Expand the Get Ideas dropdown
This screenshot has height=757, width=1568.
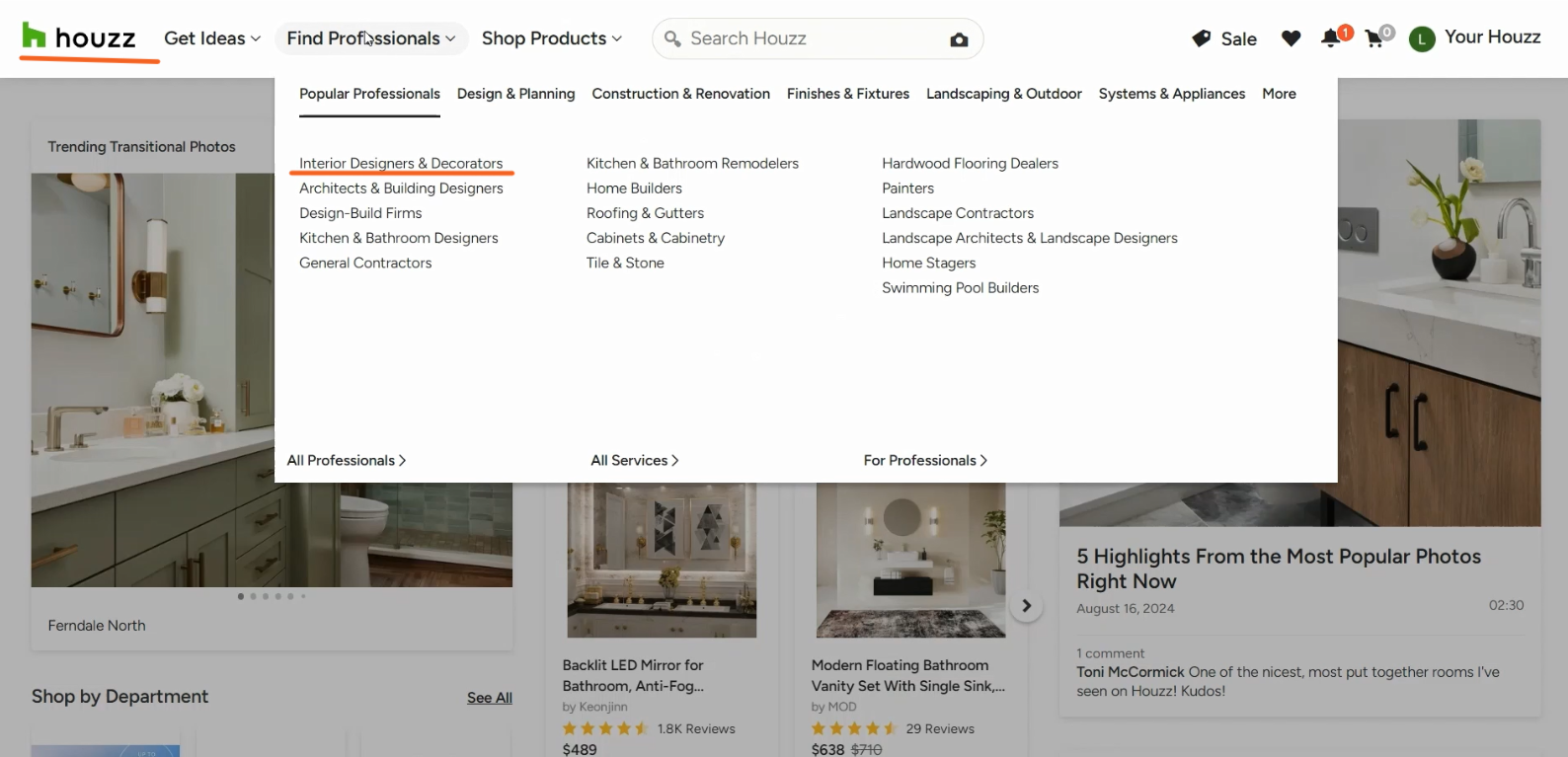[212, 38]
